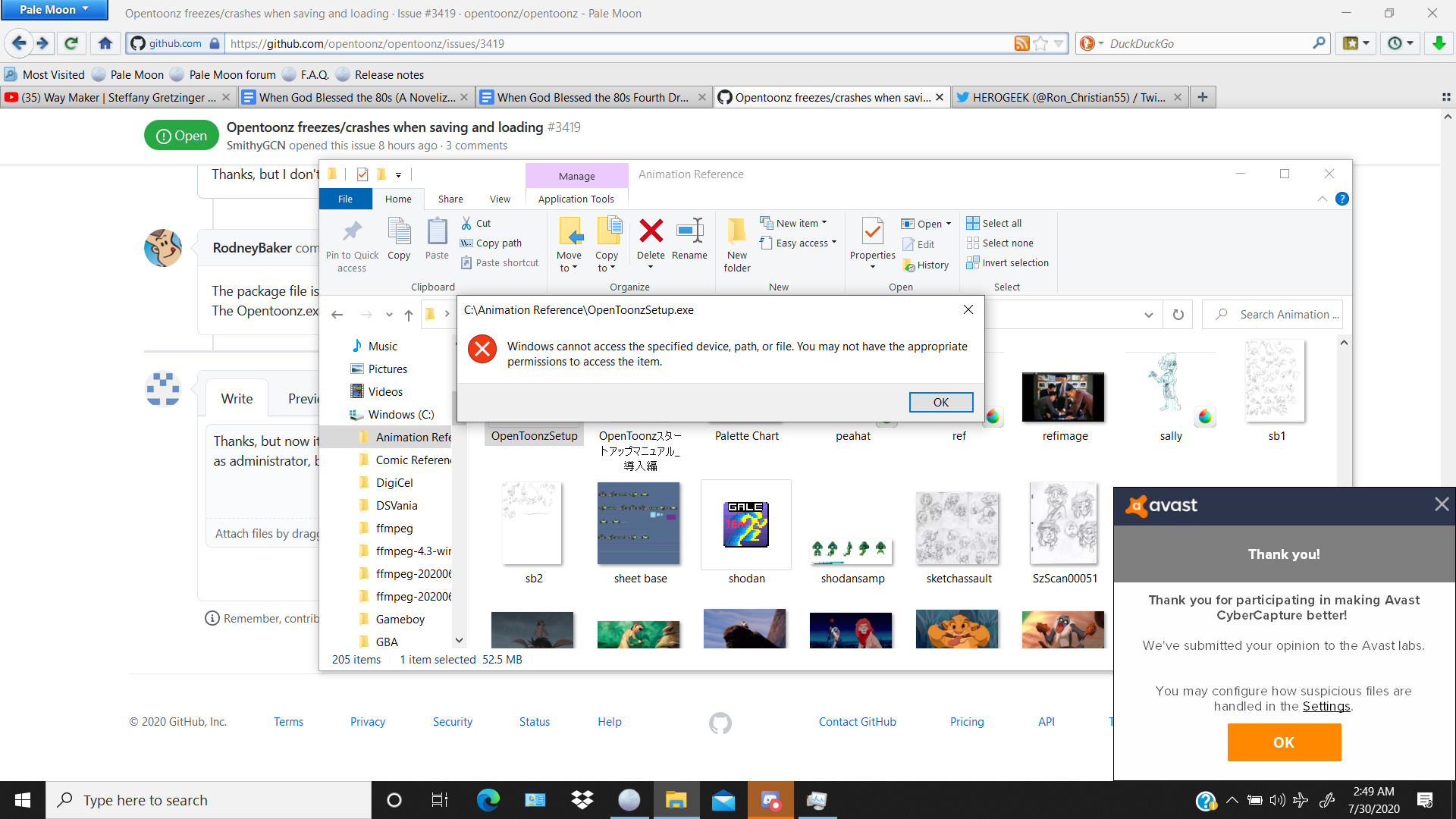The height and width of the screenshot is (819, 1456).
Task: Open Settings link in the Avast popup
Action: [x=1326, y=706]
